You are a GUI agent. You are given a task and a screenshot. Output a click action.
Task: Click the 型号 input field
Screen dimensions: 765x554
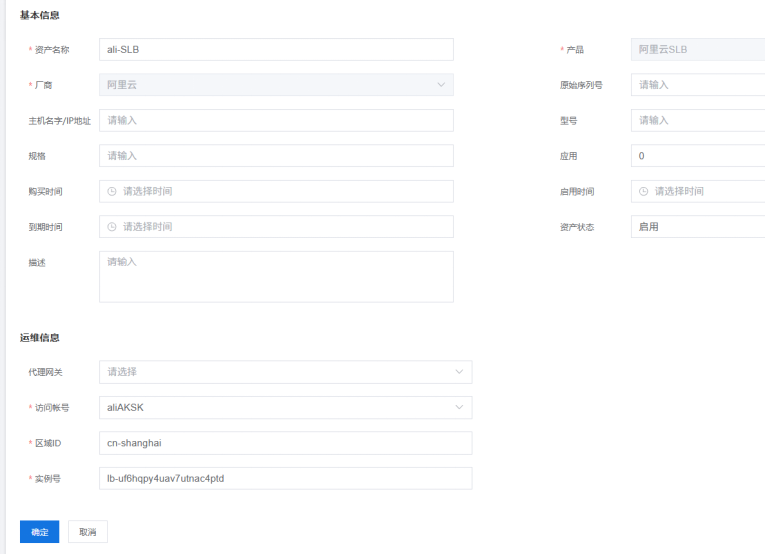coord(698,120)
